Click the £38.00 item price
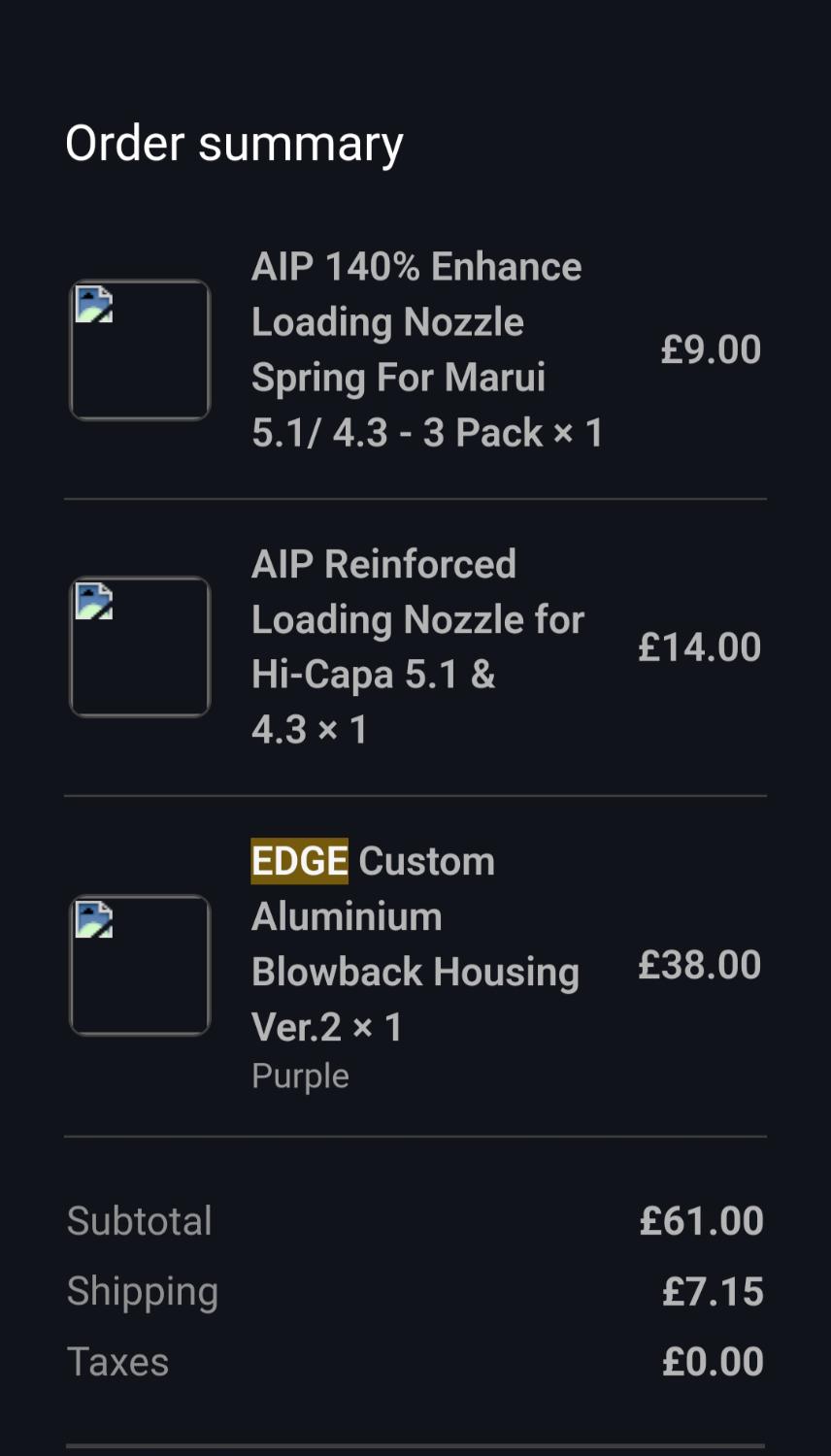Viewport: 831px width, 1456px height. click(699, 965)
